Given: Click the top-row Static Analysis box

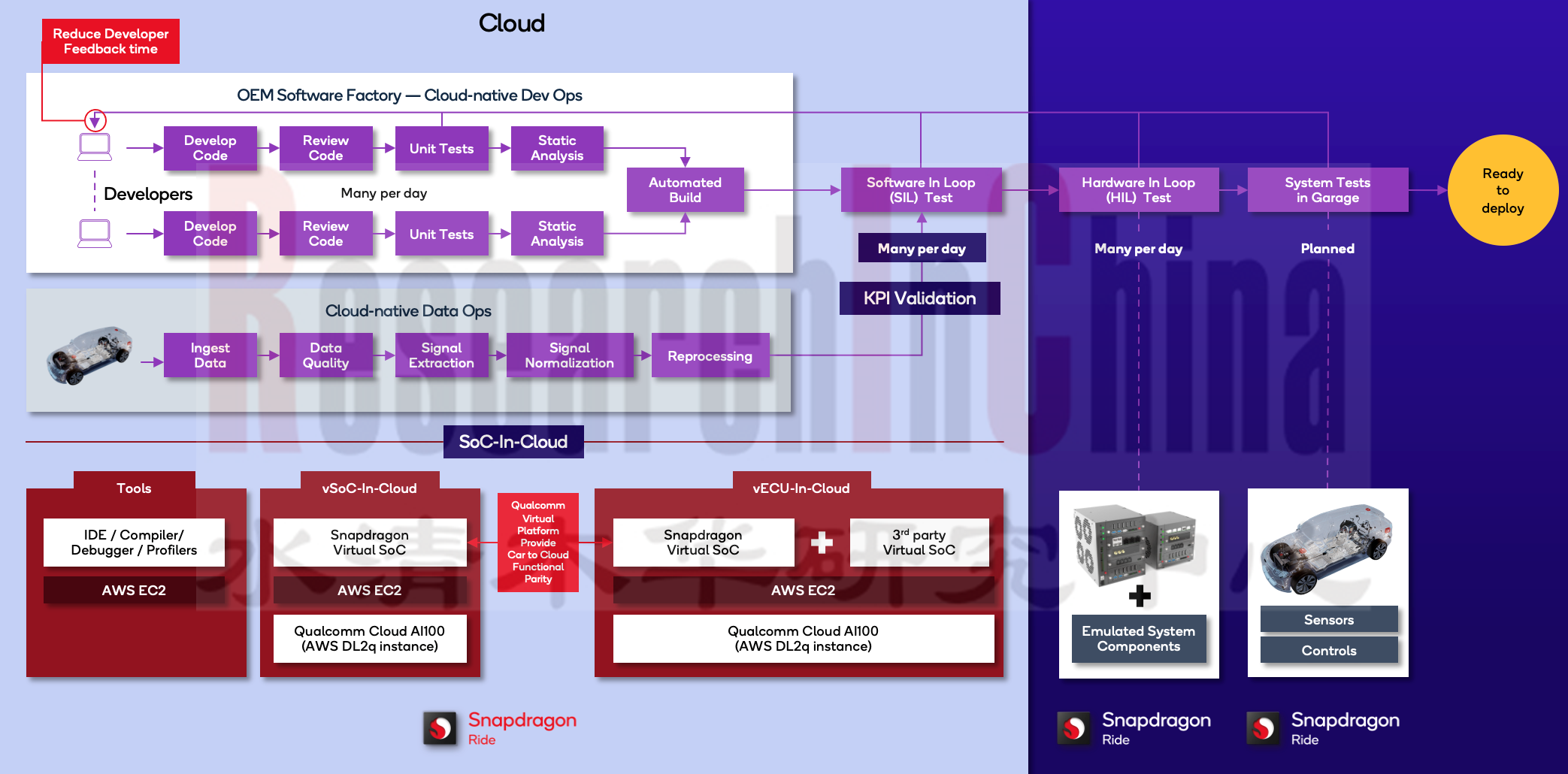Looking at the screenshot, I should point(557,148).
